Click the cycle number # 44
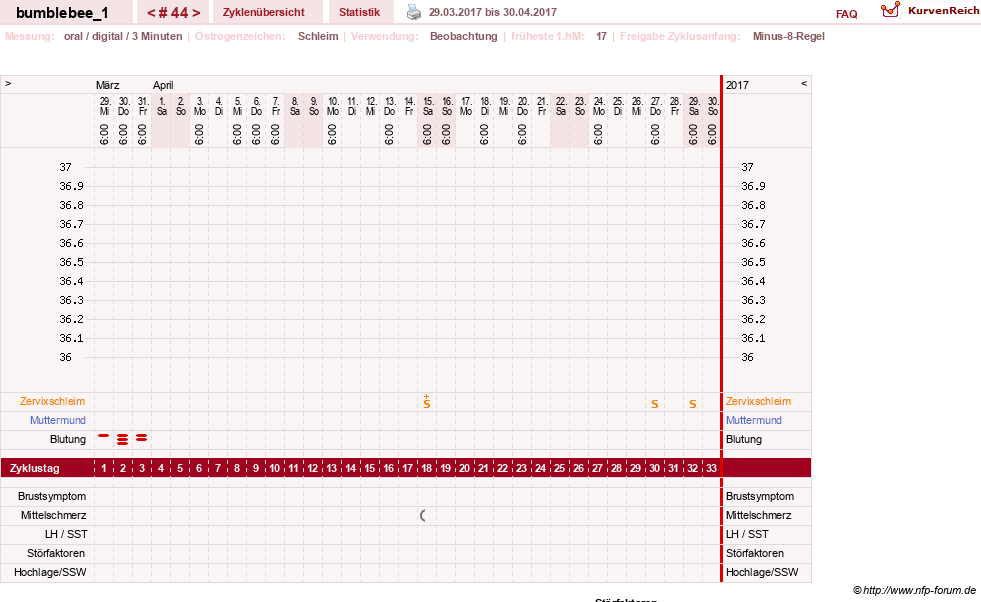 point(173,13)
